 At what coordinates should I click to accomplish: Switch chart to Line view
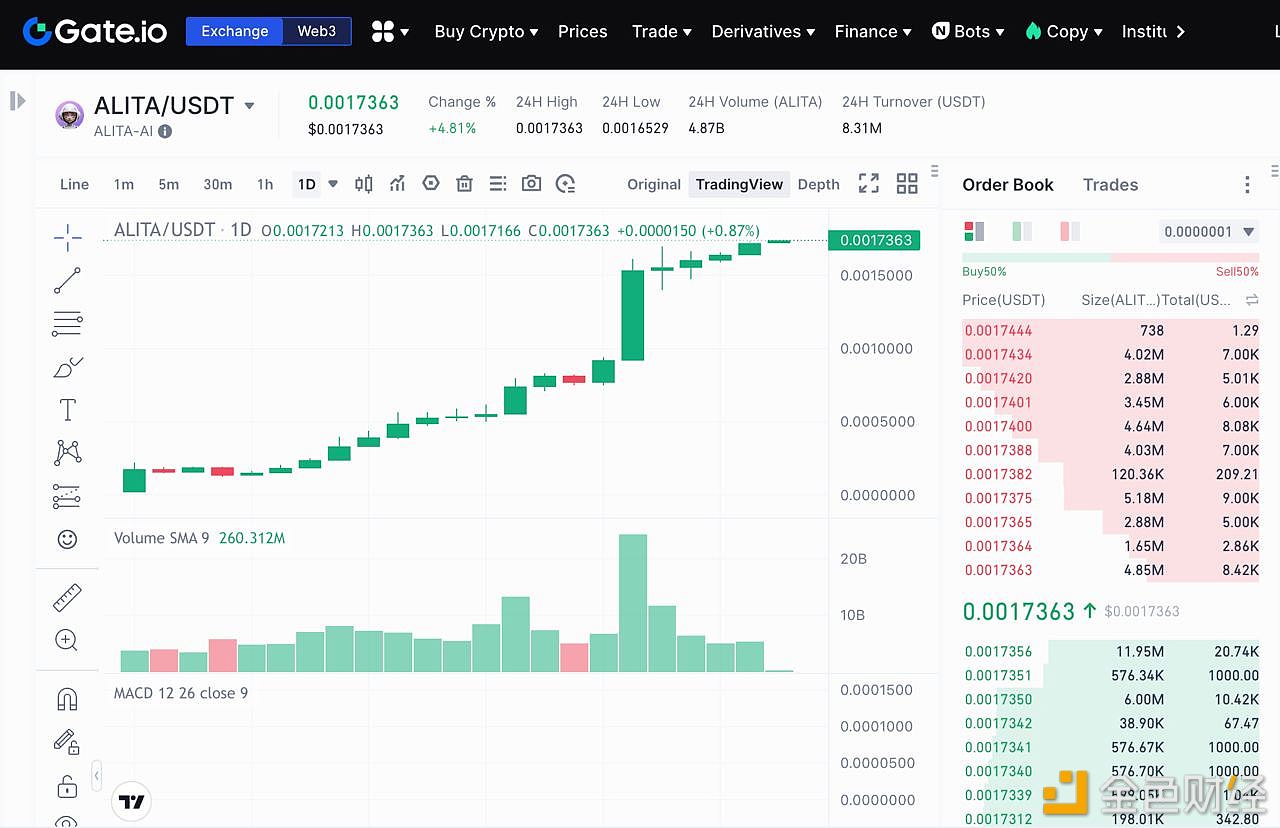tap(74, 184)
